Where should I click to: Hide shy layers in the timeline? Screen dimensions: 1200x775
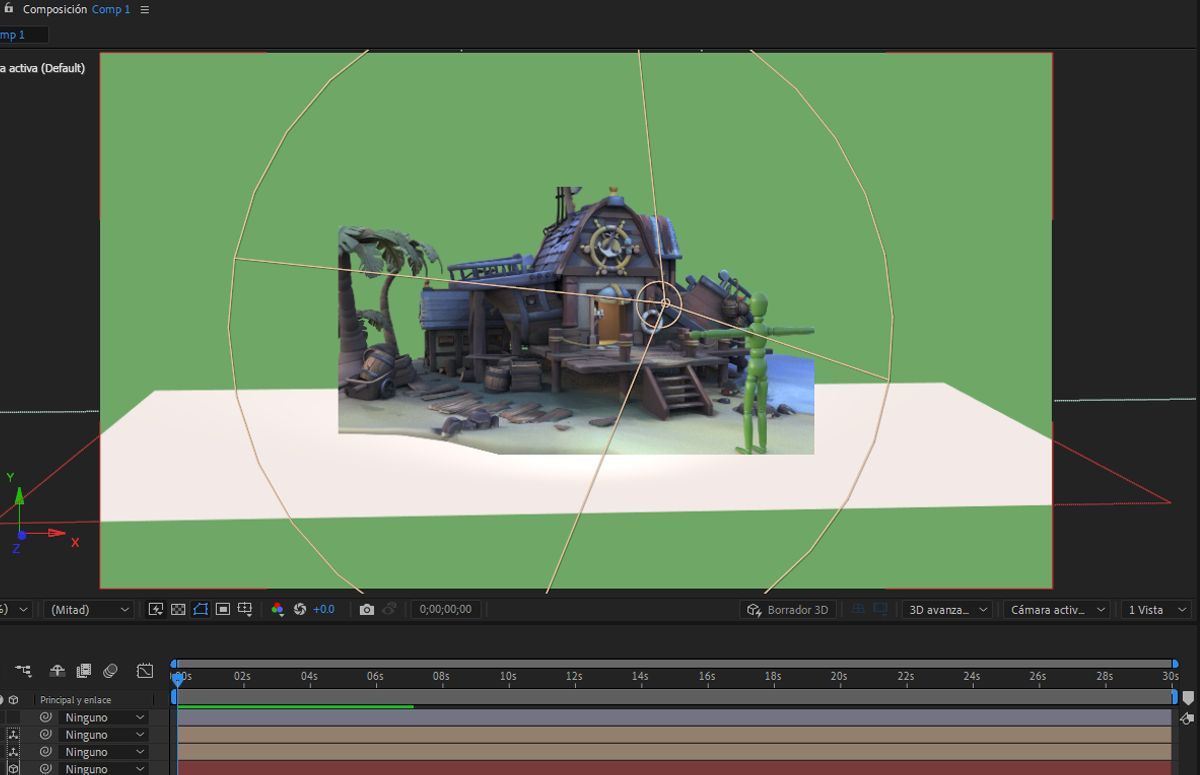pos(57,671)
